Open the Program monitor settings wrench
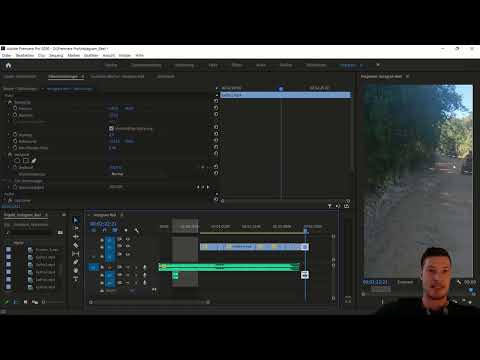Image resolution: width=480 pixels, height=360 pixels. [x=459, y=282]
